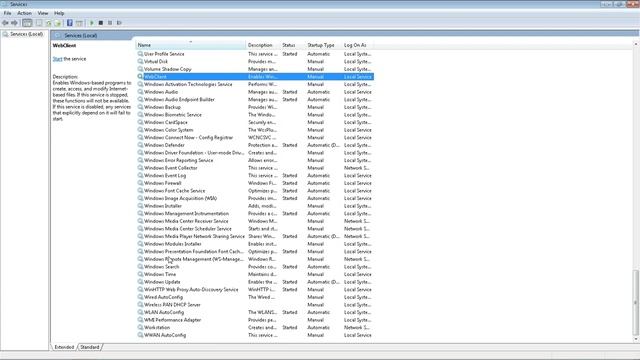Click gear icon beside Windows Search
Image resolution: width=640 pixels, height=360 pixels.
(140, 267)
